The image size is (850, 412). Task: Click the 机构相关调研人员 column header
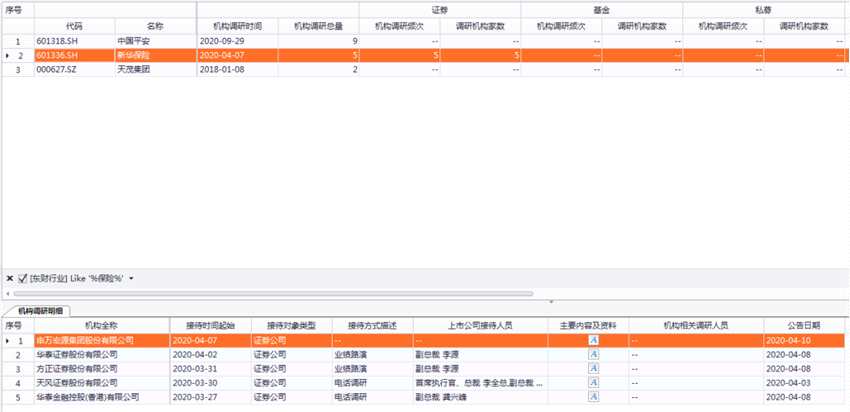pyautogui.click(x=697, y=326)
